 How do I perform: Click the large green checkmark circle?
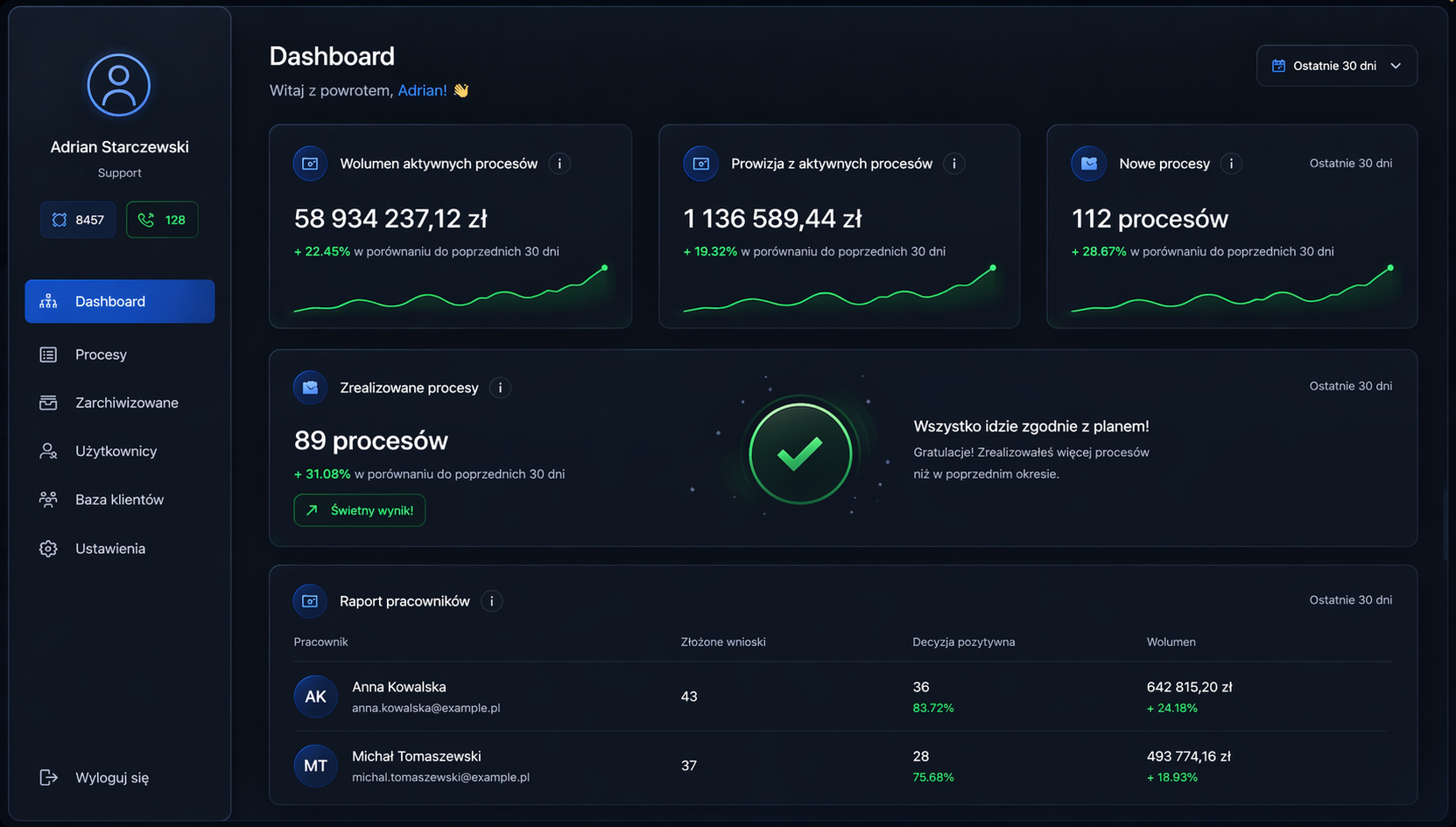click(800, 453)
